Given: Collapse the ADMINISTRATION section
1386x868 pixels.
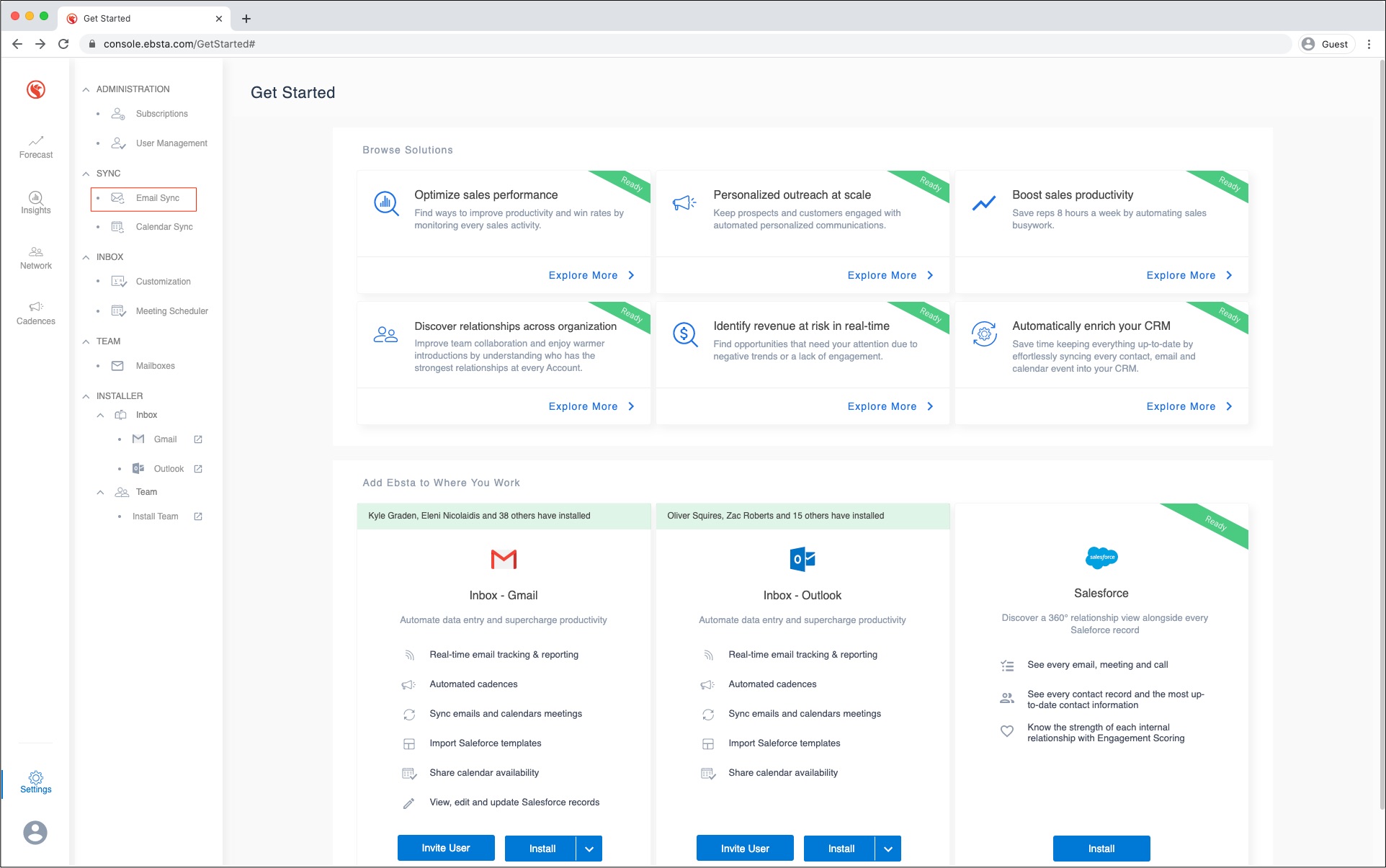Looking at the screenshot, I should tap(86, 89).
